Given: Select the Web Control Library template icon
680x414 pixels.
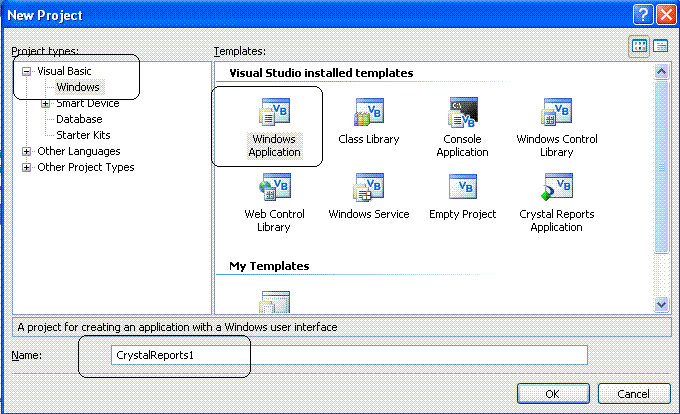Looking at the screenshot, I should [x=274, y=187].
